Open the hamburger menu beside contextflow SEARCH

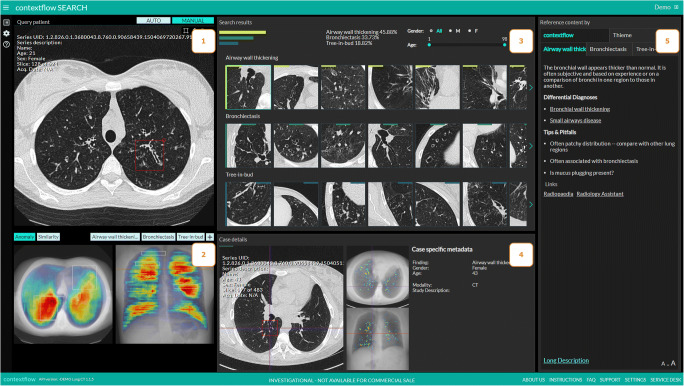6,7
